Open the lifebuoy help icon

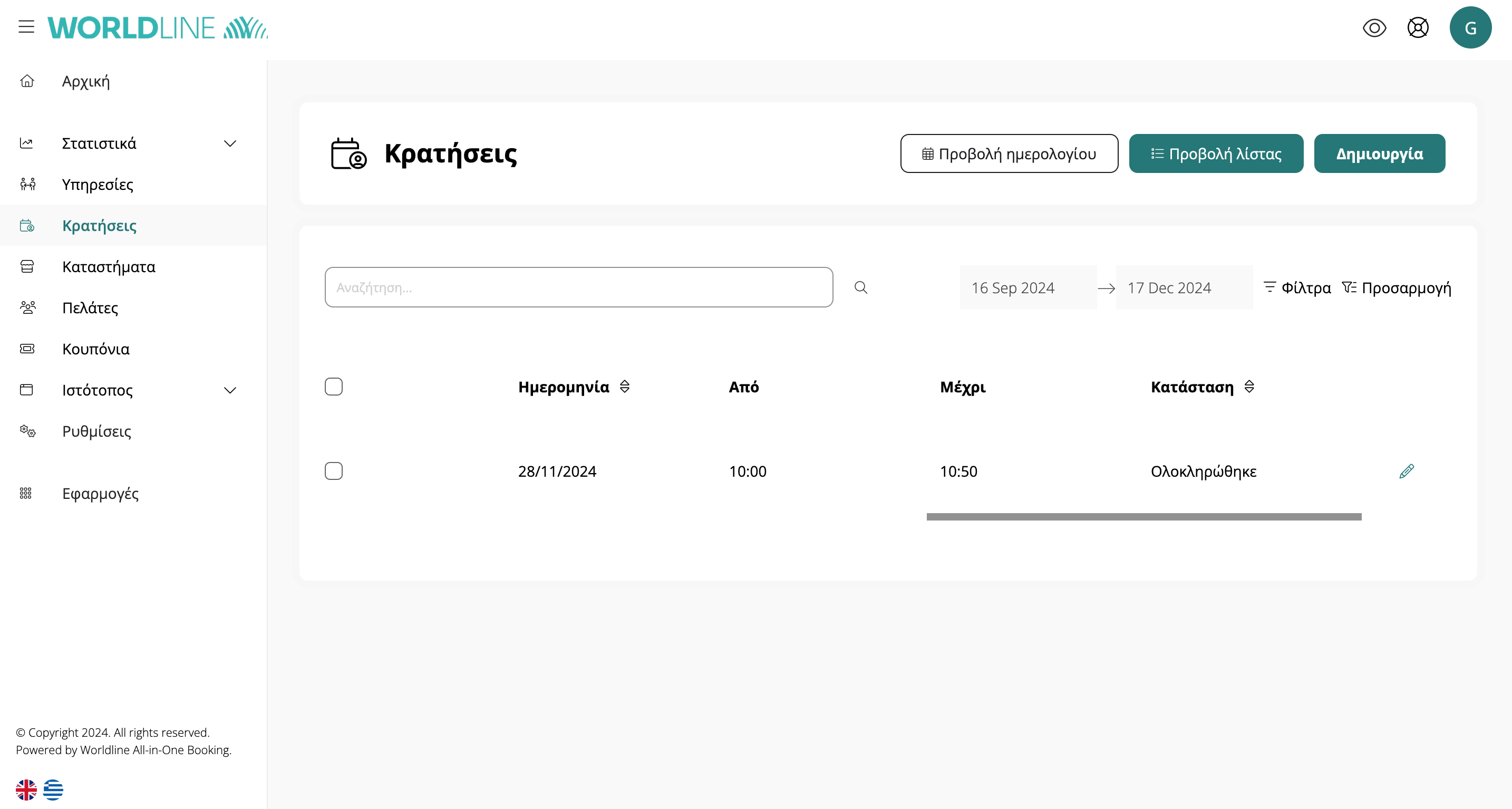pos(1418,27)
